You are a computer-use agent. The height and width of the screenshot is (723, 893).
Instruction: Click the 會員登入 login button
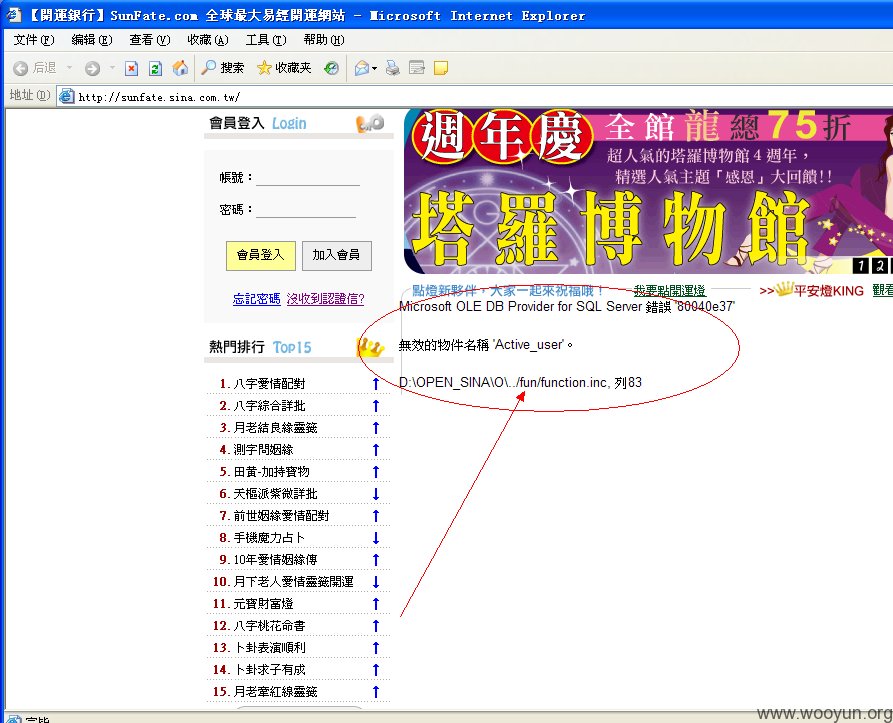click(261, 255)
